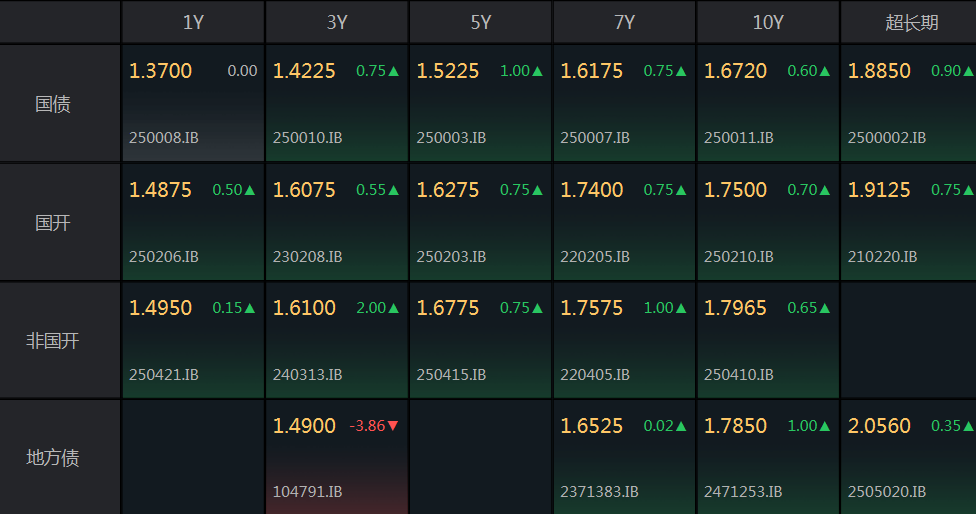
Task: Click the up arrow beside 非国开 3Y 2.00
Action: 393,308
